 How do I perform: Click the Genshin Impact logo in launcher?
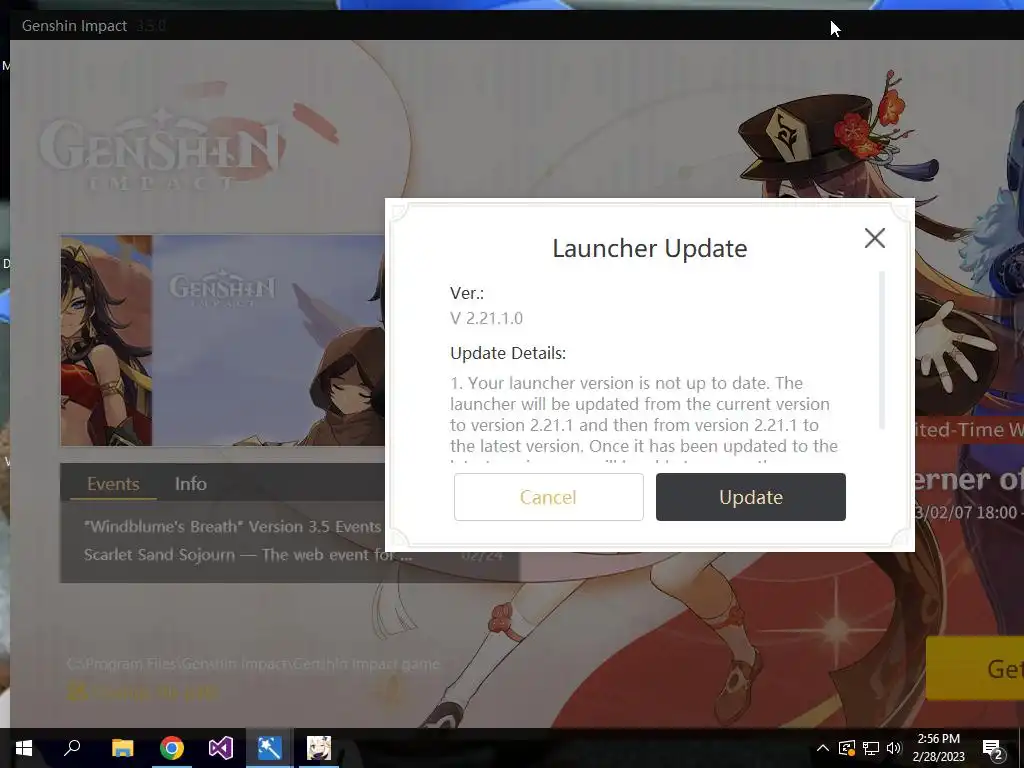tap(160, 153)
